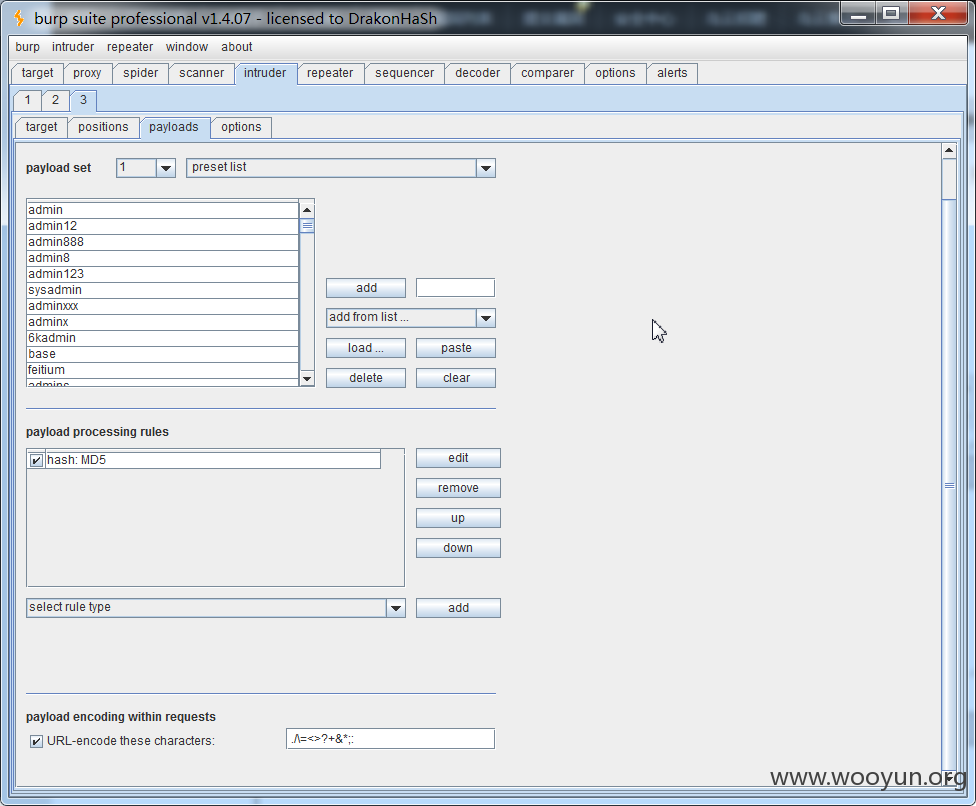Select the hash: MD5 processing rule
This screenshot has height=806, width=976.
213,461
